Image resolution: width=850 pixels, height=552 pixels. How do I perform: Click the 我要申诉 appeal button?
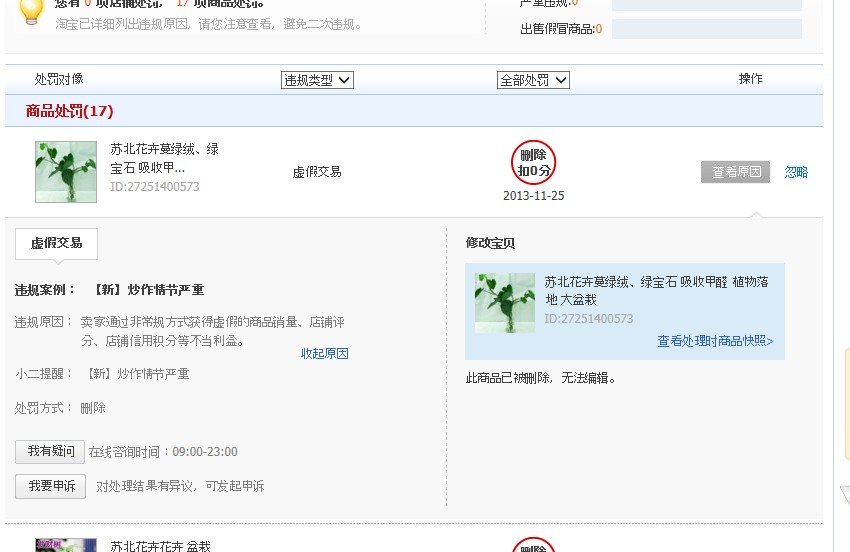point(50,486)
